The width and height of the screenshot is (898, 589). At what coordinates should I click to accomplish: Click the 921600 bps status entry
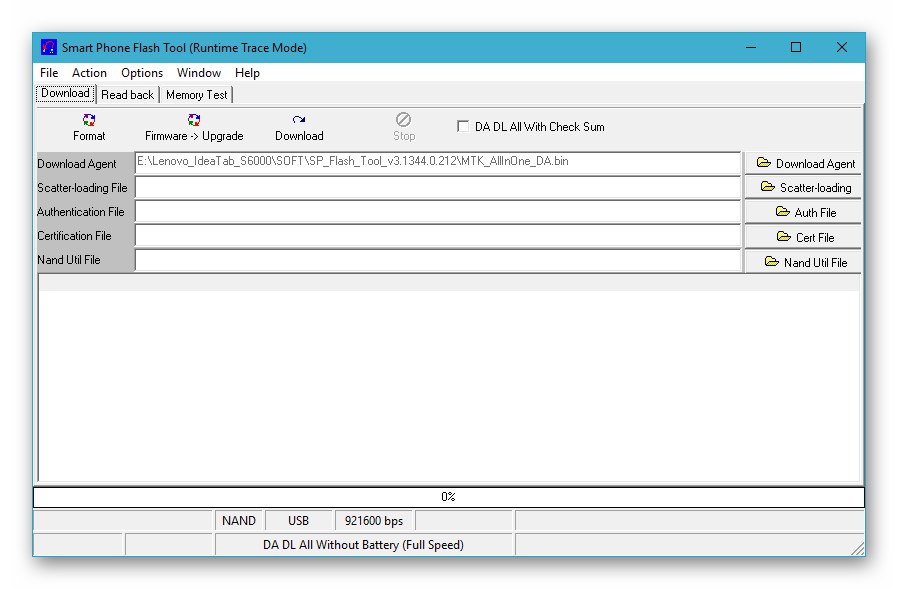pyautogui.click(x=374, y=520)
